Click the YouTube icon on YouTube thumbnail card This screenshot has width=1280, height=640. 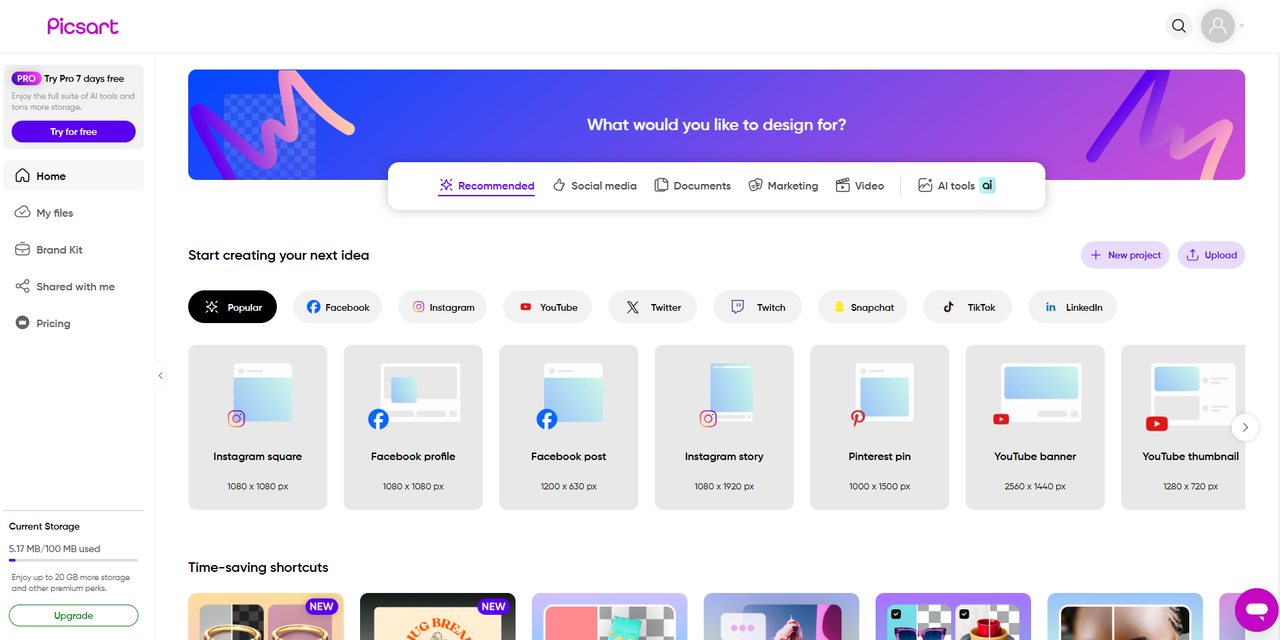(x=1157, y=424)
